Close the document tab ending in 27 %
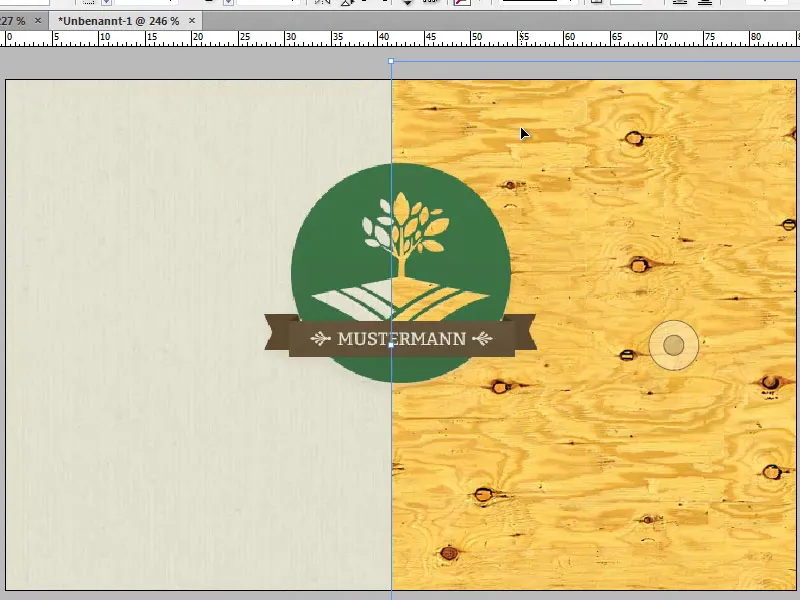 coord(38,21)
